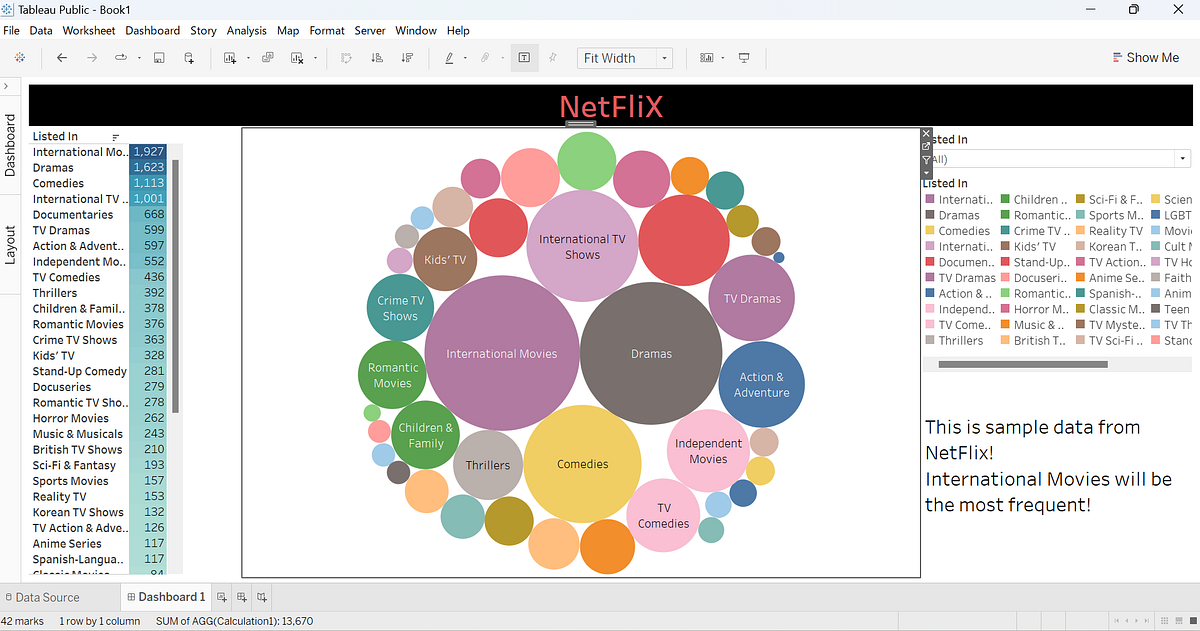The width and height of the screenshot is (1200, 631).
Task: Open the Analysis menu
Action: click(246, 30)
